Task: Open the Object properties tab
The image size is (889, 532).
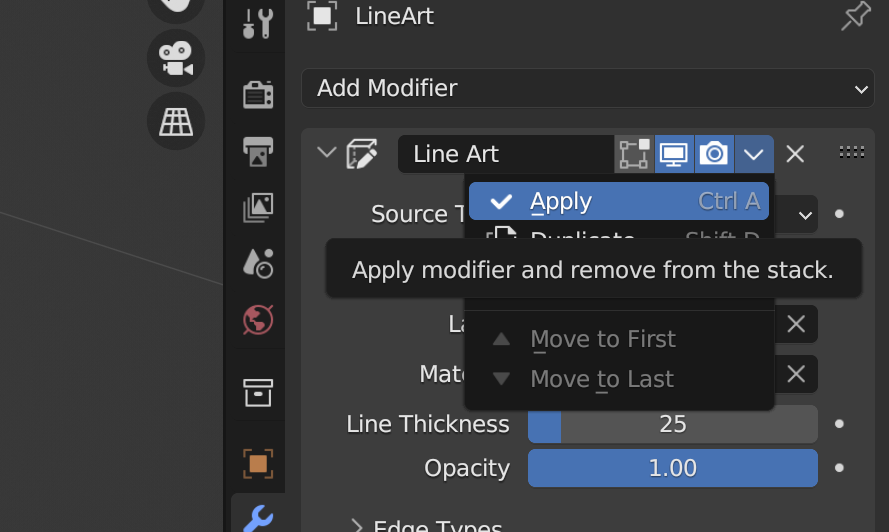Action: (x=258, y=463)
